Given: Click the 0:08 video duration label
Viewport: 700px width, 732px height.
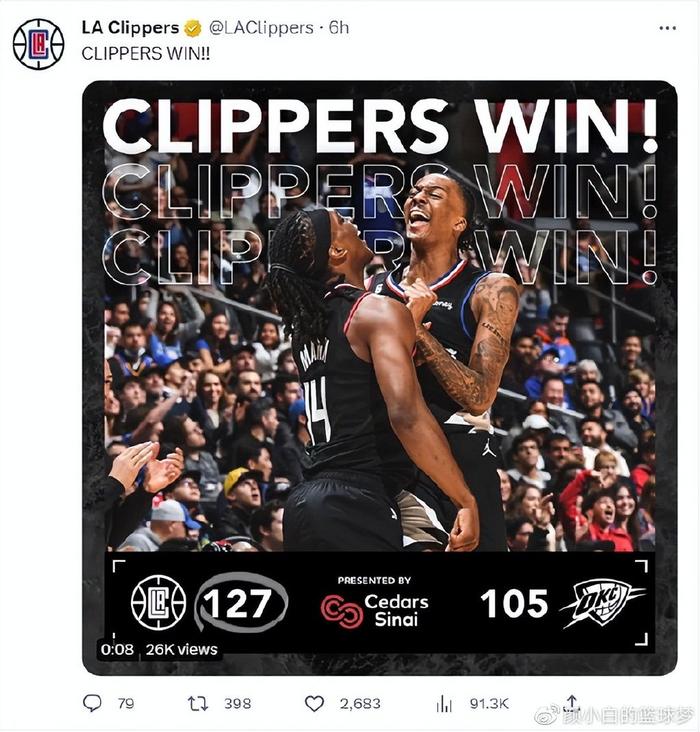Looking at the screenshot, I should coord(117,649).
